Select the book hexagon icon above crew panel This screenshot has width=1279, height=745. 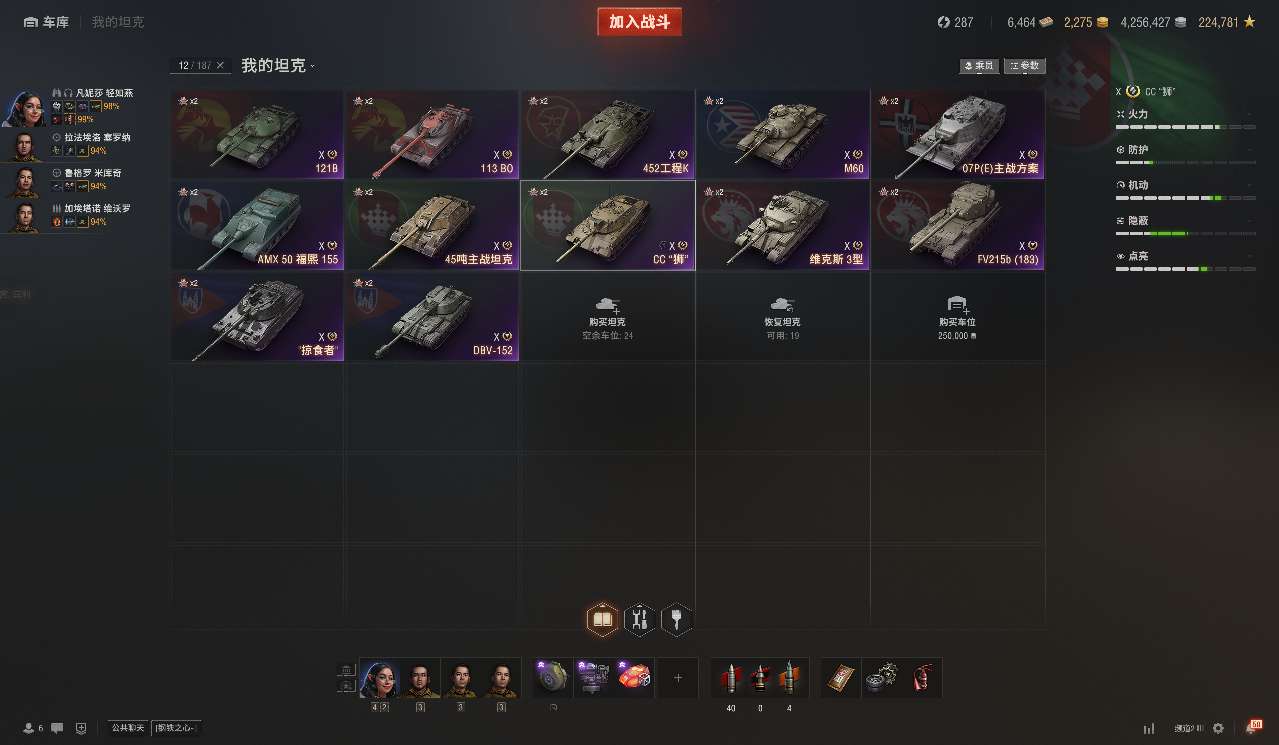602,620
